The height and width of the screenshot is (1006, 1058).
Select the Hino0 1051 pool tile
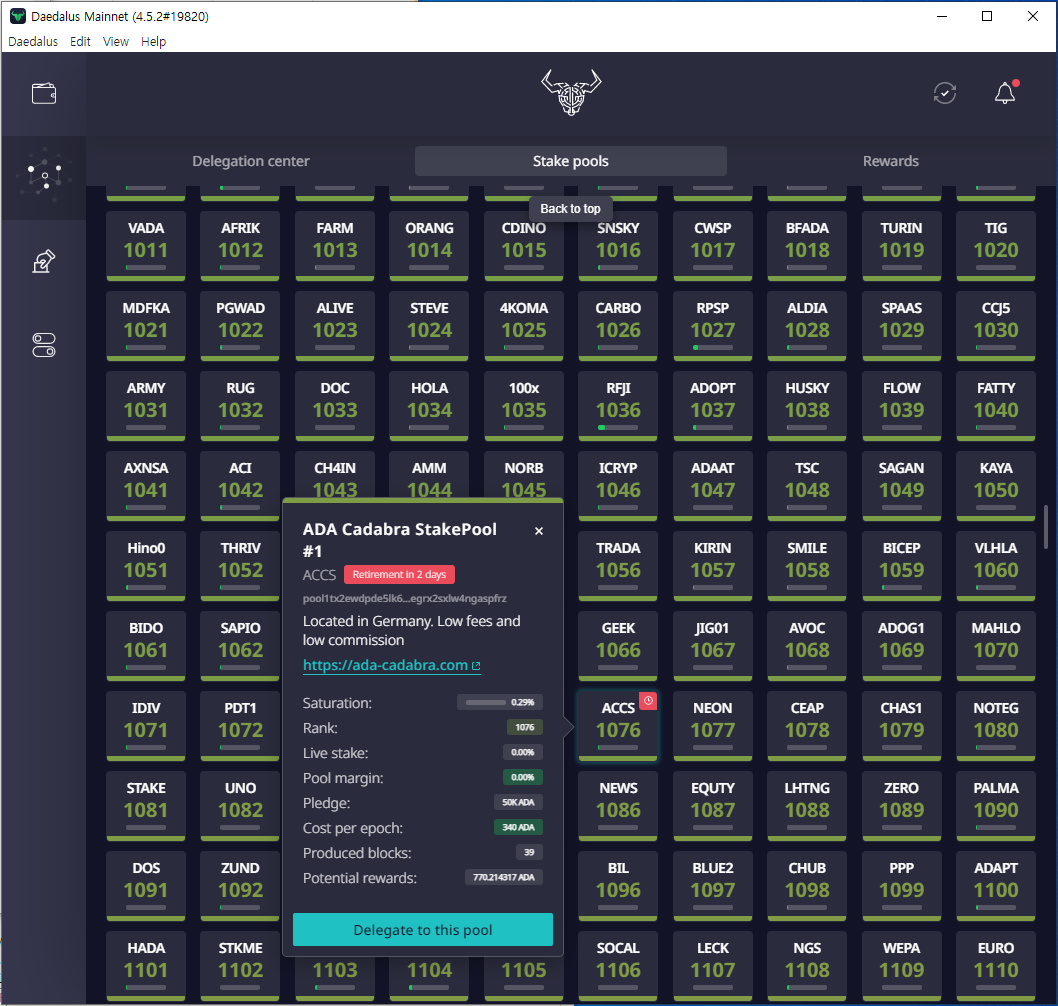pyautogui.click(x=146, y=566)
